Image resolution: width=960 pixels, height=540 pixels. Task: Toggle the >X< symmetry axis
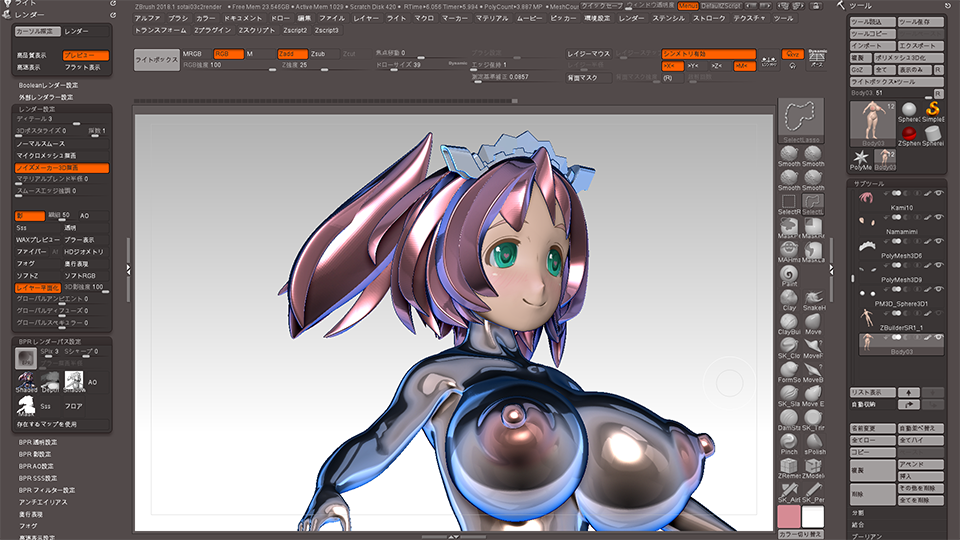[x=672, y=66]
